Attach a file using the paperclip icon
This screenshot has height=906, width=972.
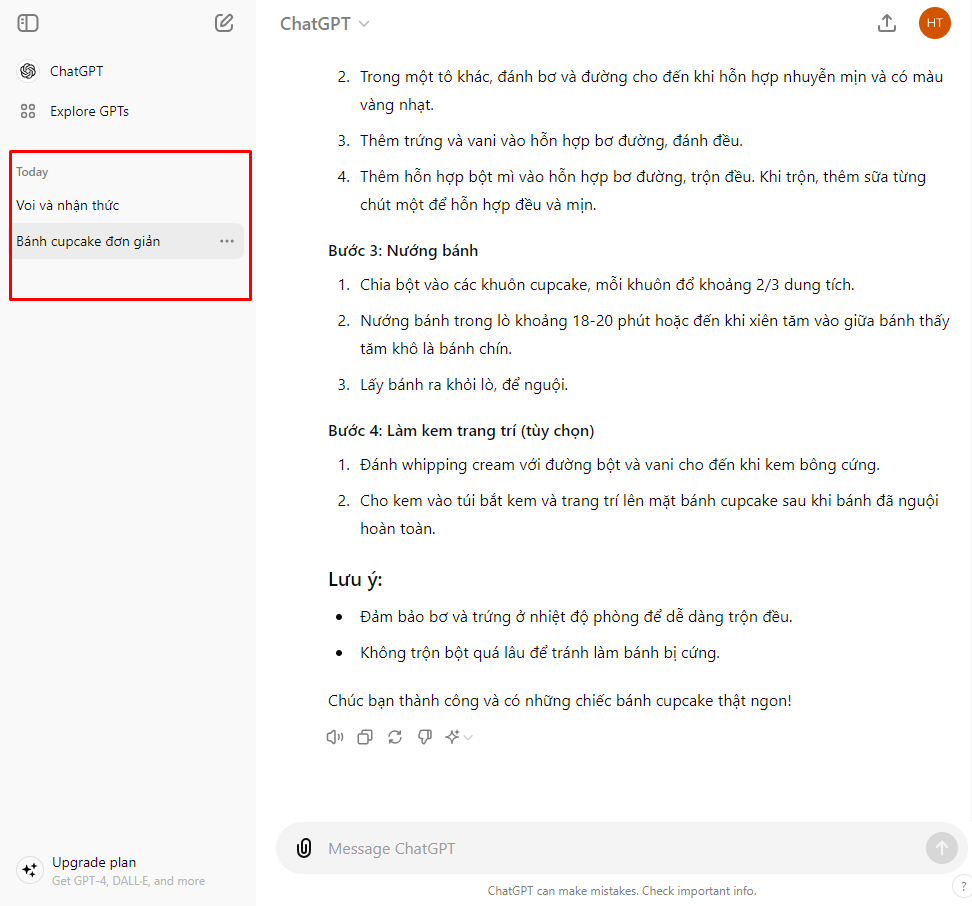click(x=304, y=848)
